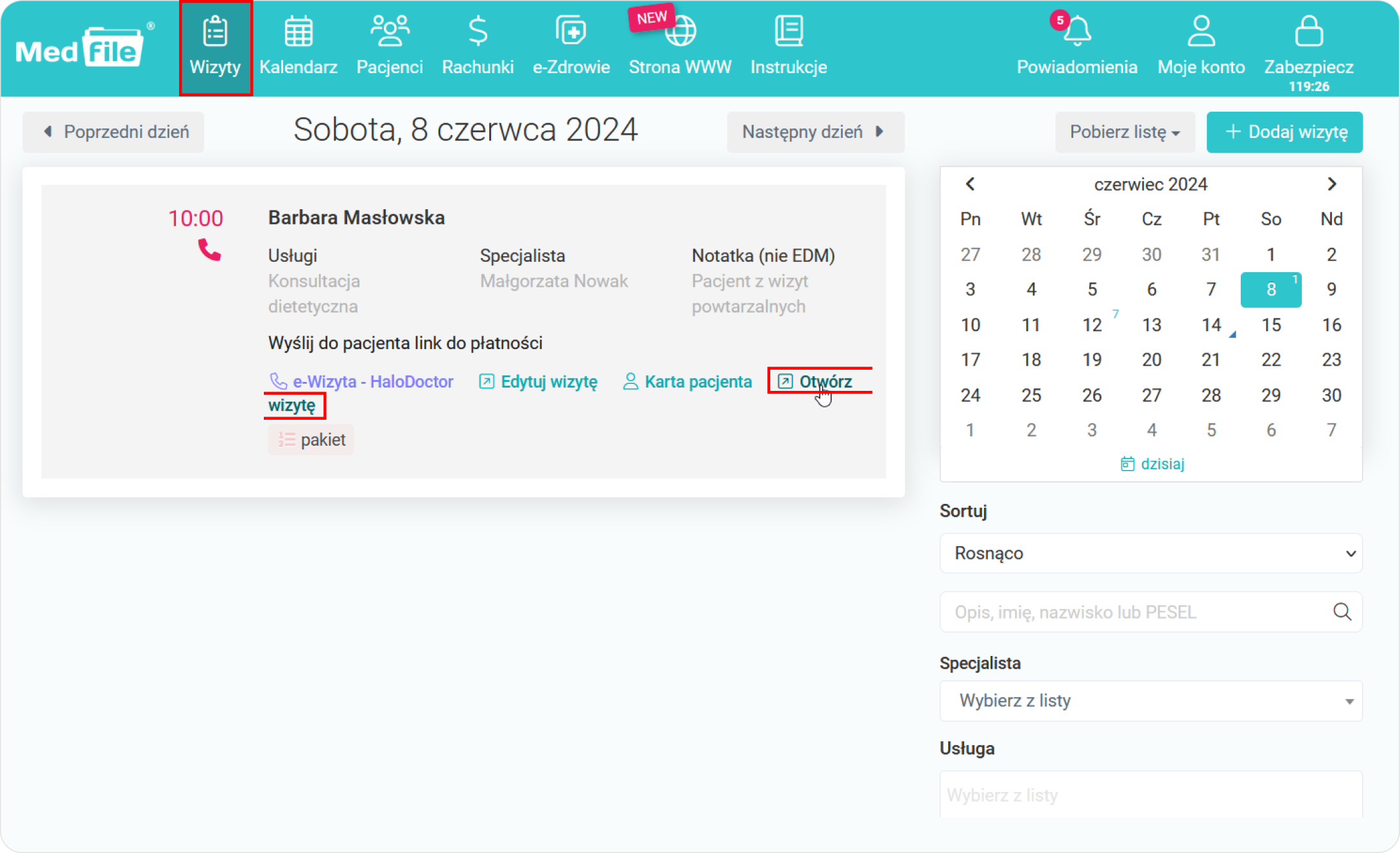Click the HaloDoctor phone icon
Image resolution: width=1400 pixels, height=853 pixels.
point(278,381)
